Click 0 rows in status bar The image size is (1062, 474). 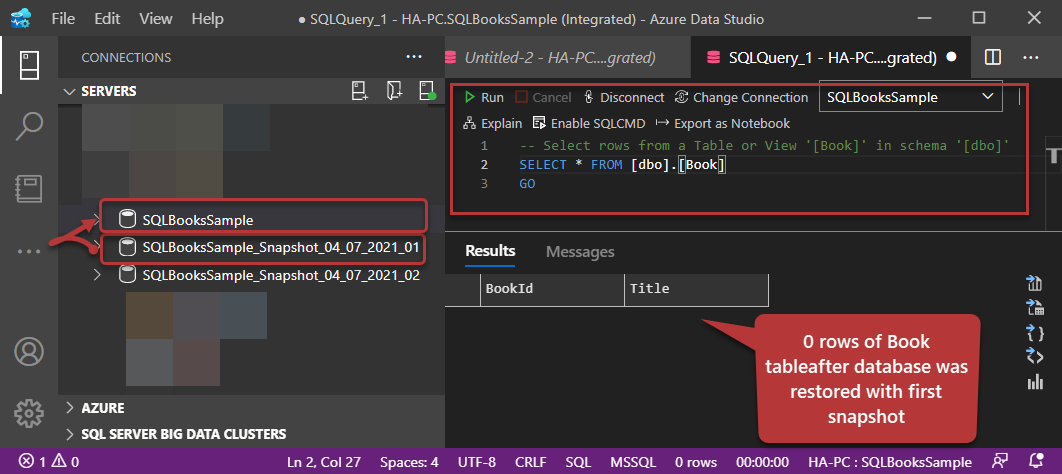coord(696,462)
